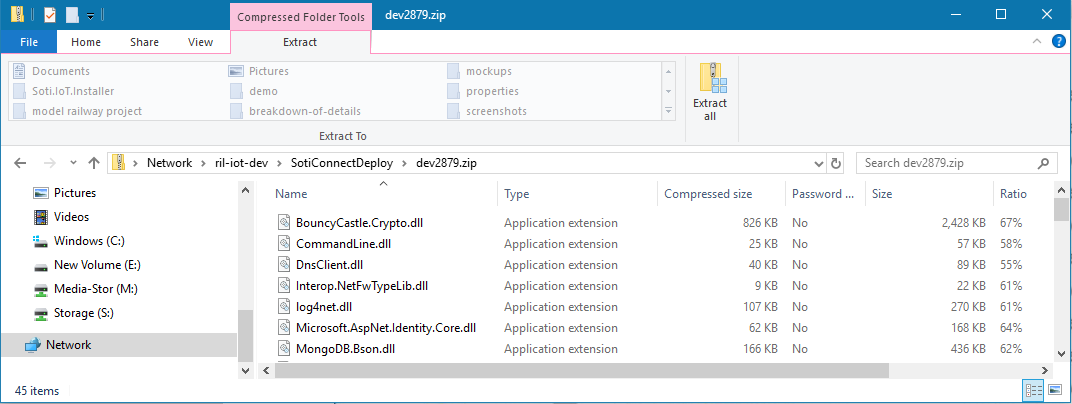Click the Properties quick access toolbar icon

(x=50, y=14)
